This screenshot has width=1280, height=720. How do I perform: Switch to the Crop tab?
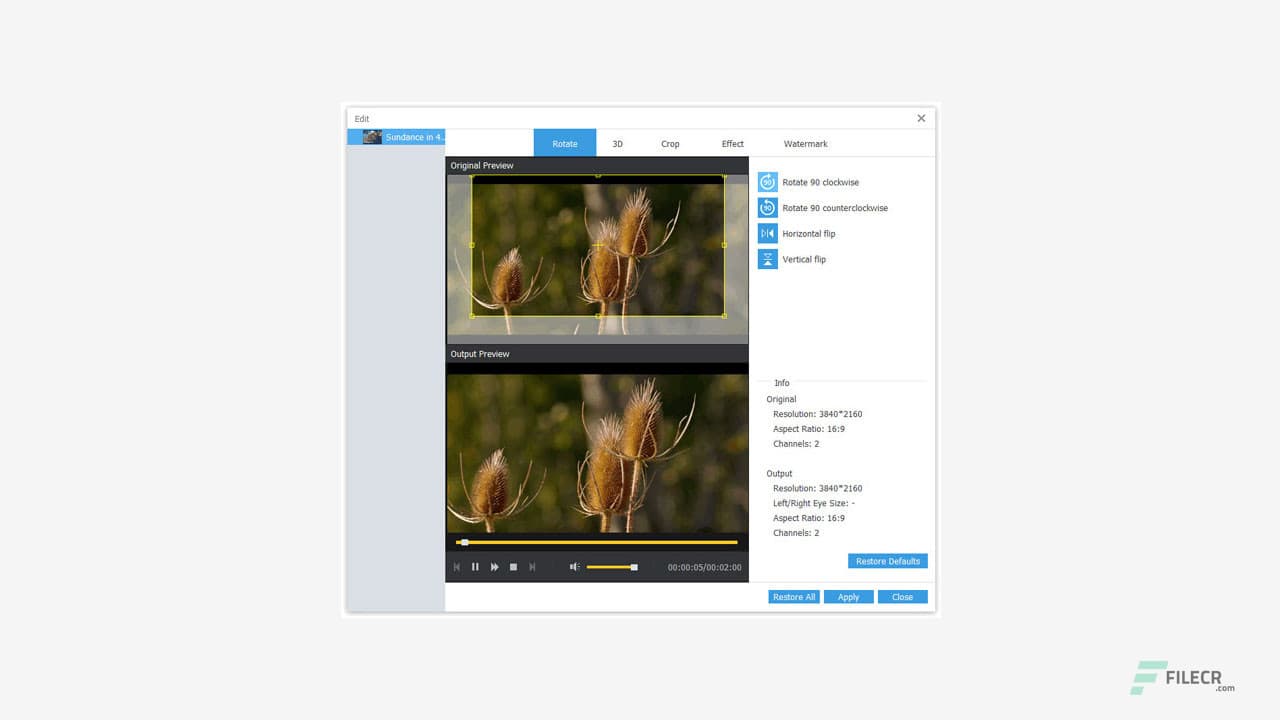[670, 143]
